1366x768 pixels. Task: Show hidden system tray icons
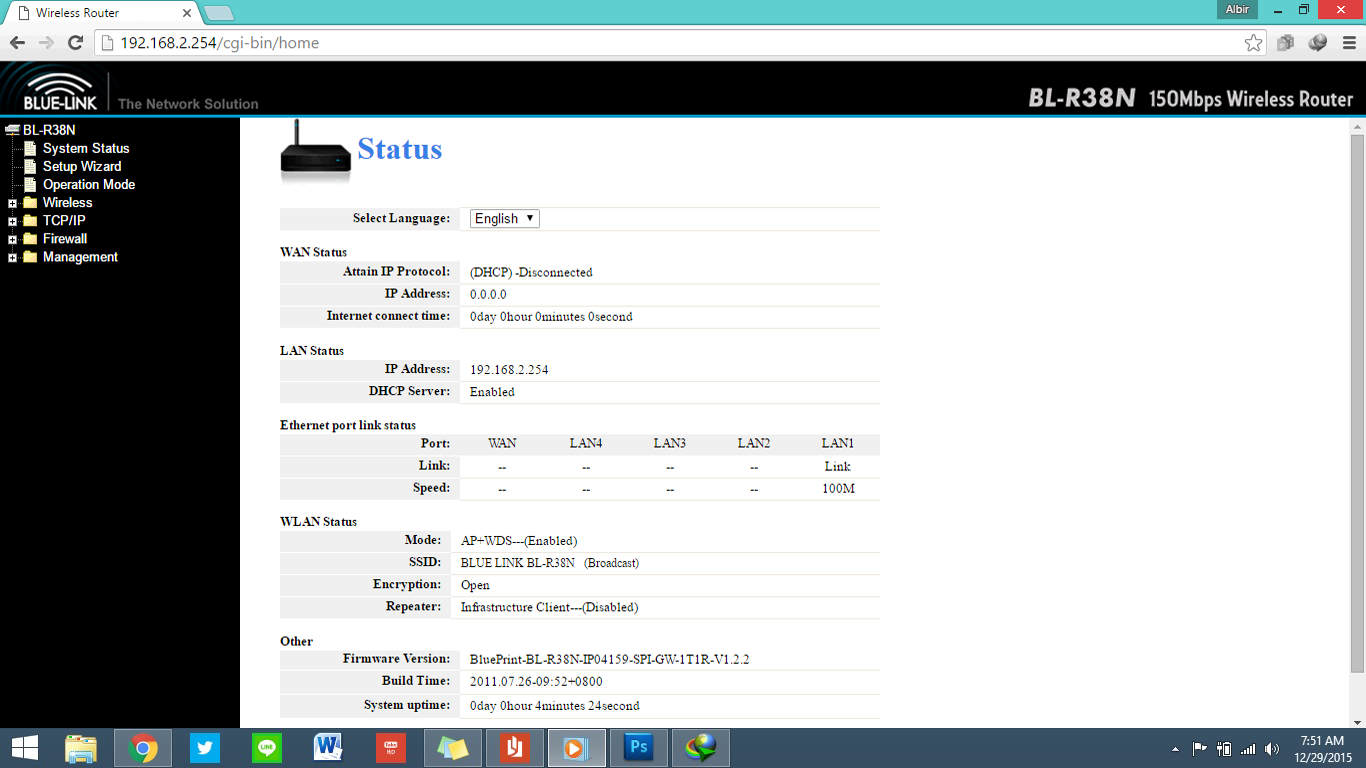click(x=1175, y=748)
